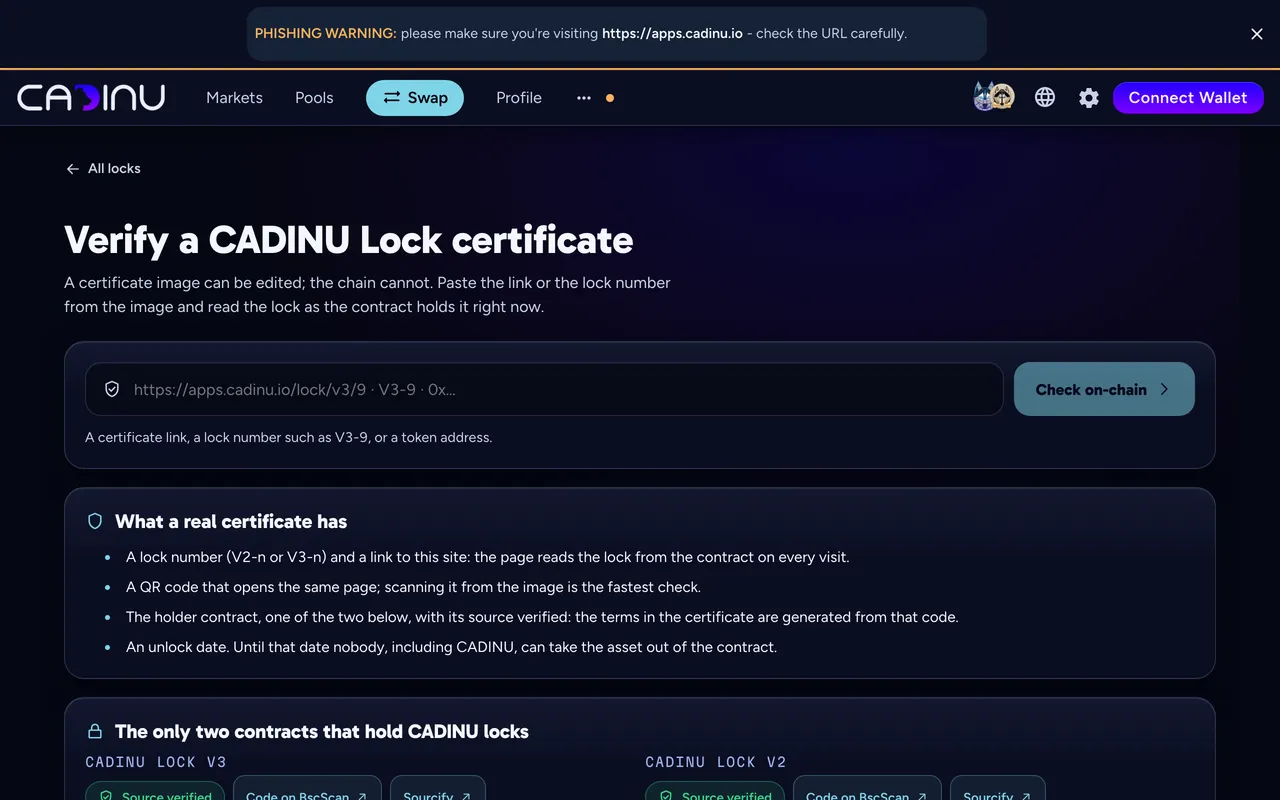Image resolution: width=1280 pixels, height=800 pixels.
Task: Go to the Markets page
Action: click(x=234, y=98)
